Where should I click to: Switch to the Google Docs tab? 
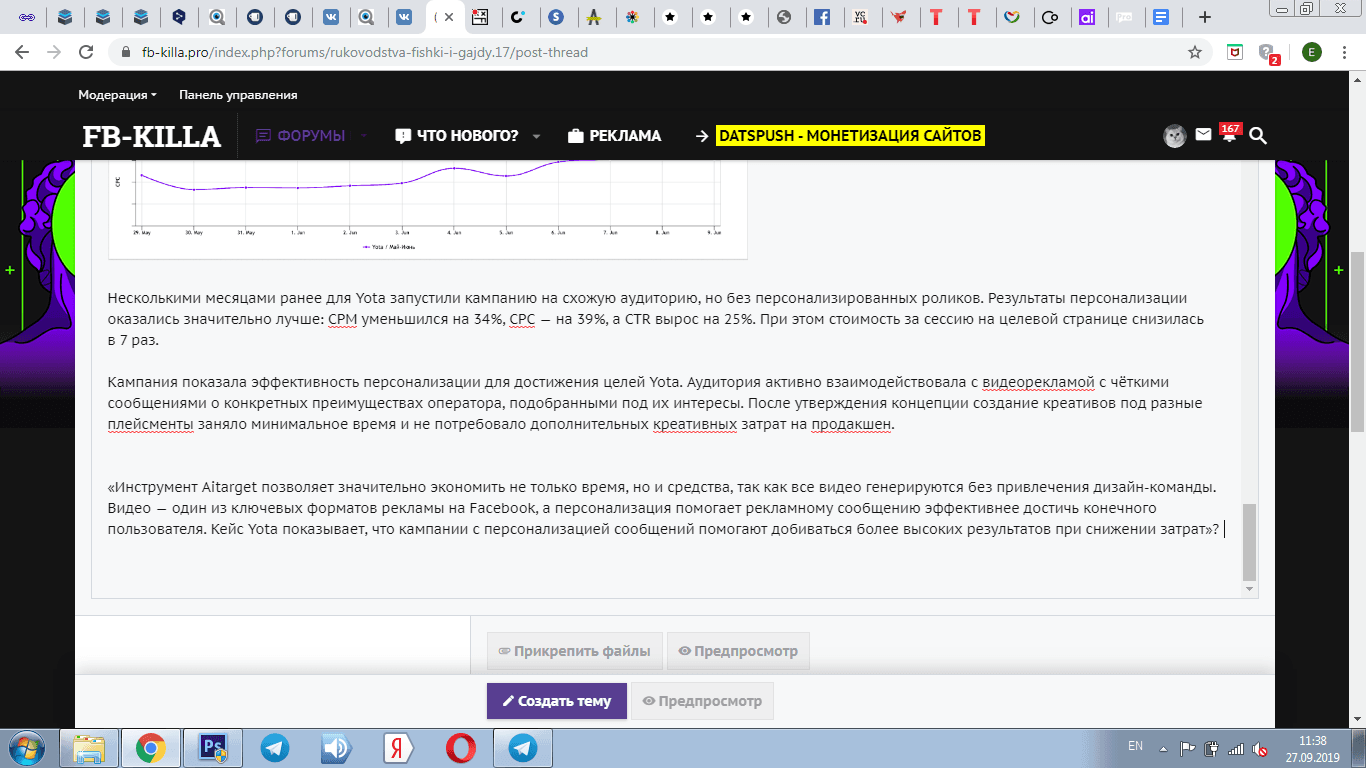(1160, 17)
